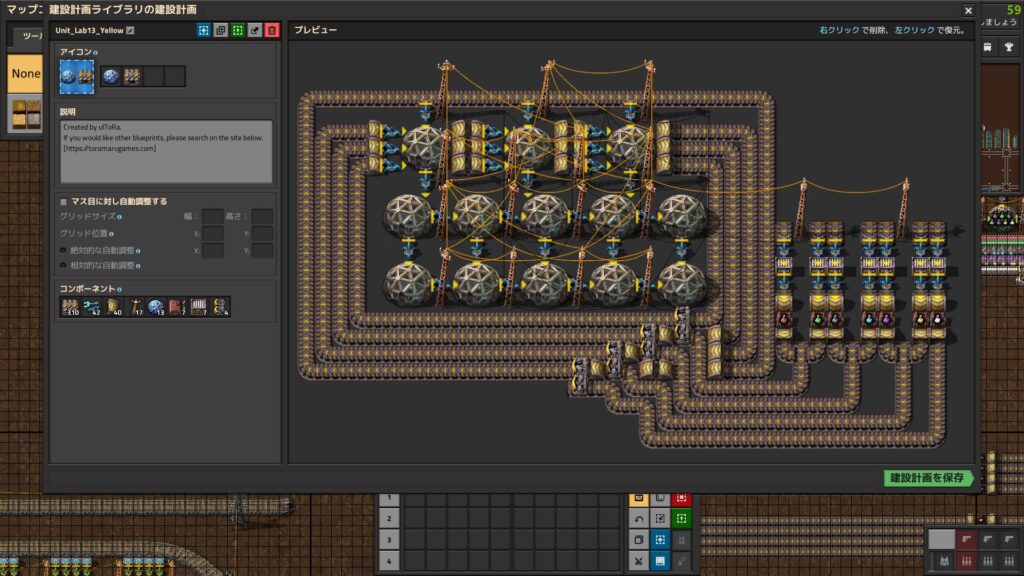
Task: Click the blue select-new-contents icon in the header
Action: (204, 30)
